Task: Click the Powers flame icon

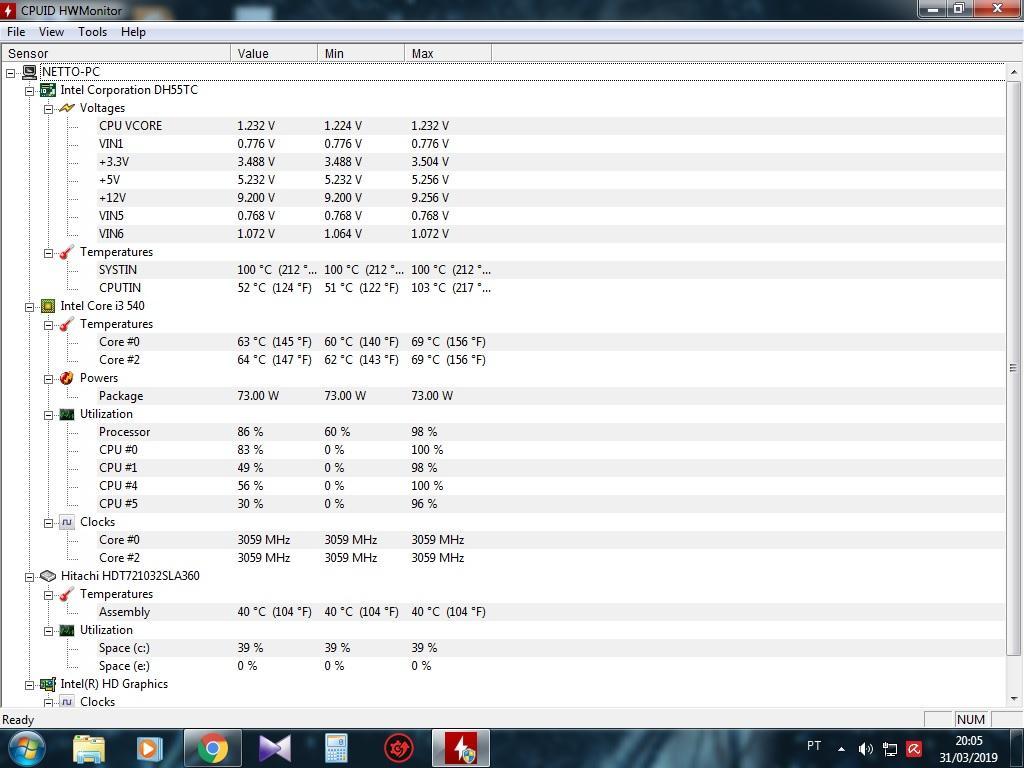Action: 67,378
